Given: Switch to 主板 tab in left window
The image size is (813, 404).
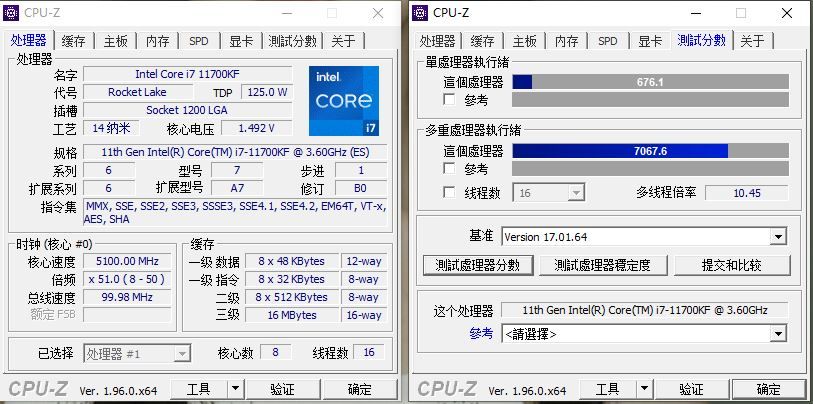Looking at the screenshot, I should click(115, 41).
